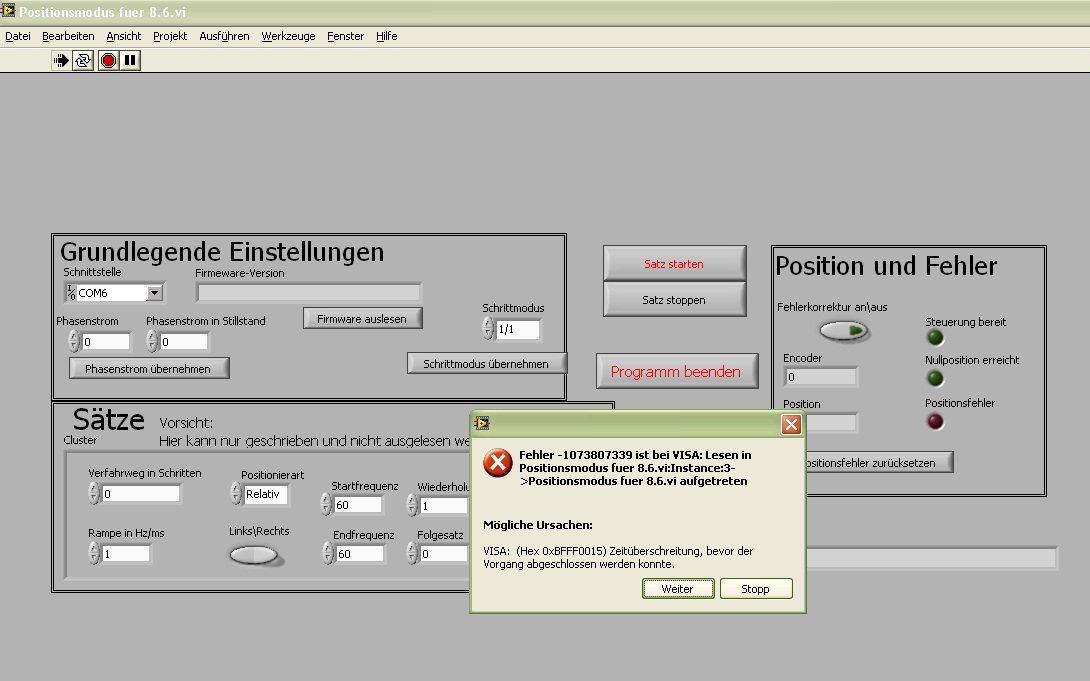Click Phasenstrom übernehmen button
Screen dimensions: 1090x681
pos(148,369)
